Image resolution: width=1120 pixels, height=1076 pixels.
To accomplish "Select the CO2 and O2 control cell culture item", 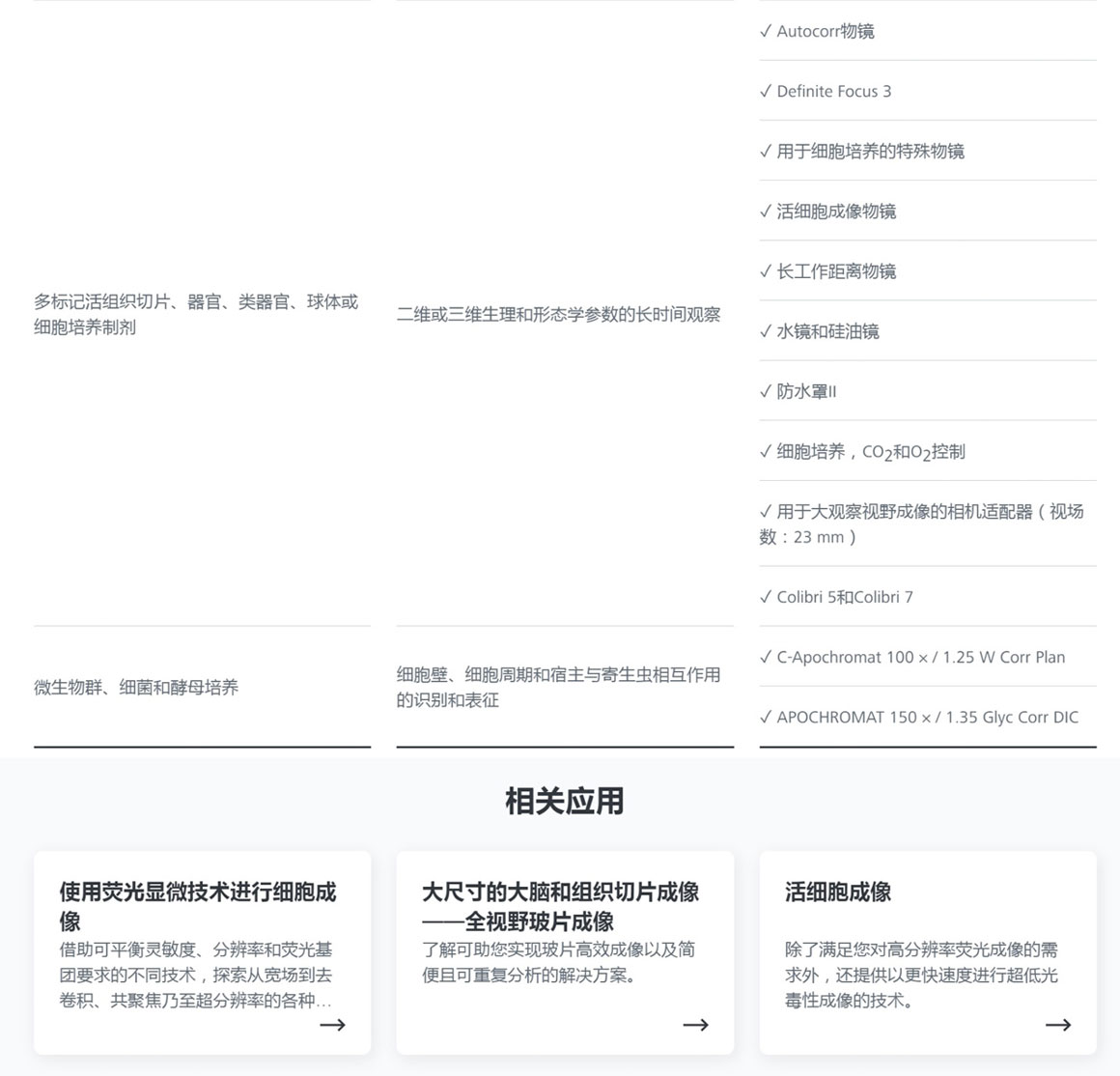I will pos(870,452).
